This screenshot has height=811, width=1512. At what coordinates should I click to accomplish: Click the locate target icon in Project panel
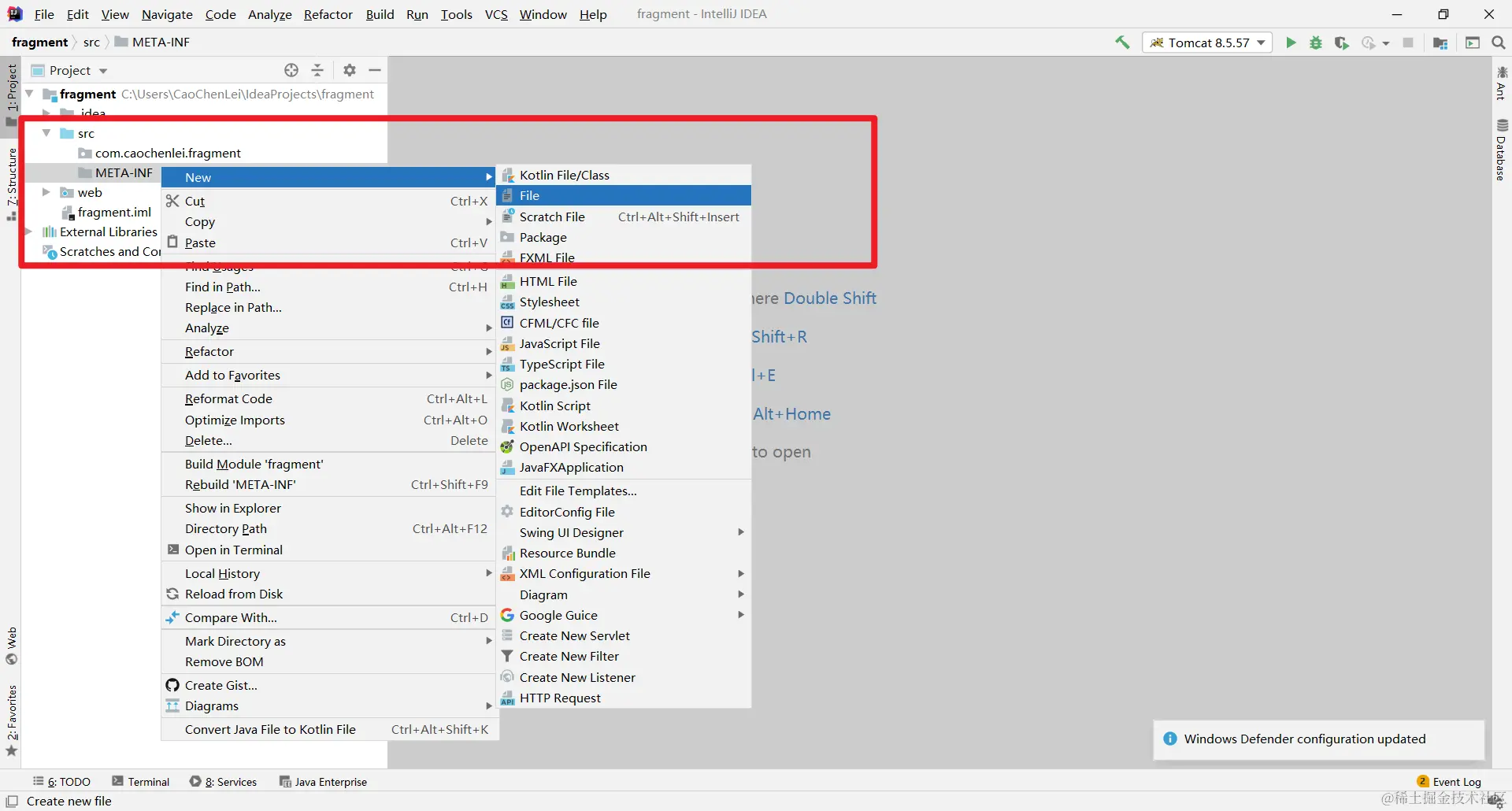[x=291, y=70]
